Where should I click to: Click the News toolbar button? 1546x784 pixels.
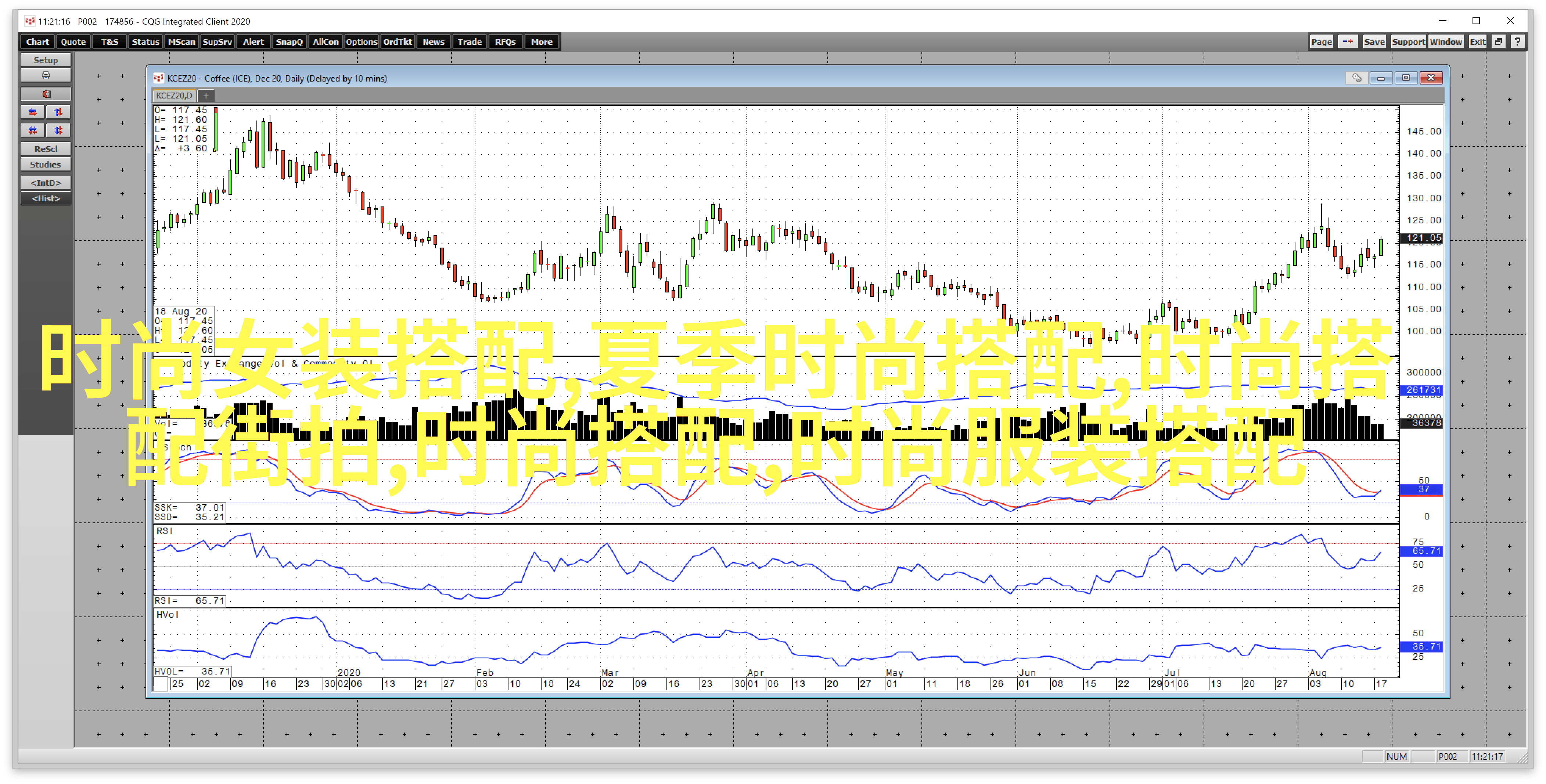[433, 42]
